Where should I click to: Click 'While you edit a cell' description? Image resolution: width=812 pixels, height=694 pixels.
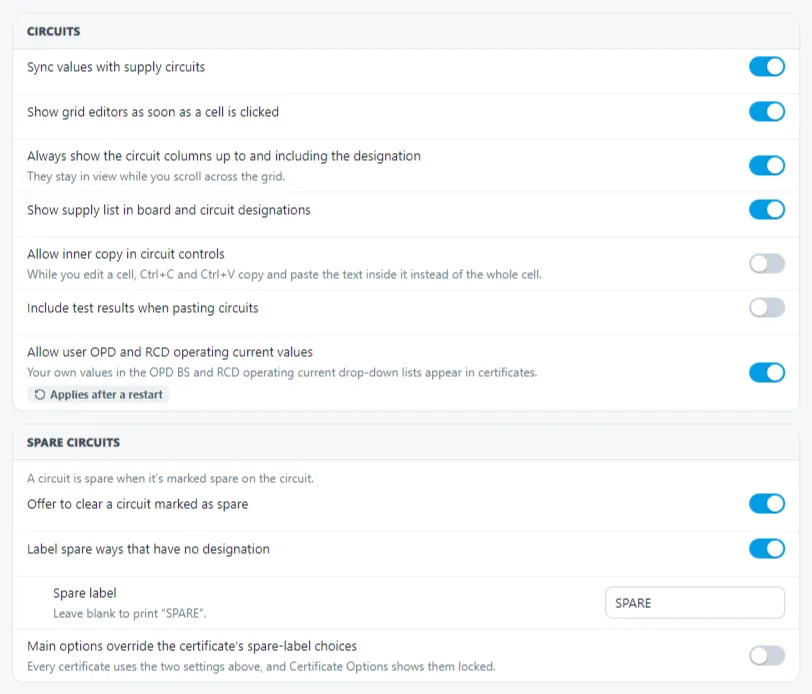click(x=284, y=274)
